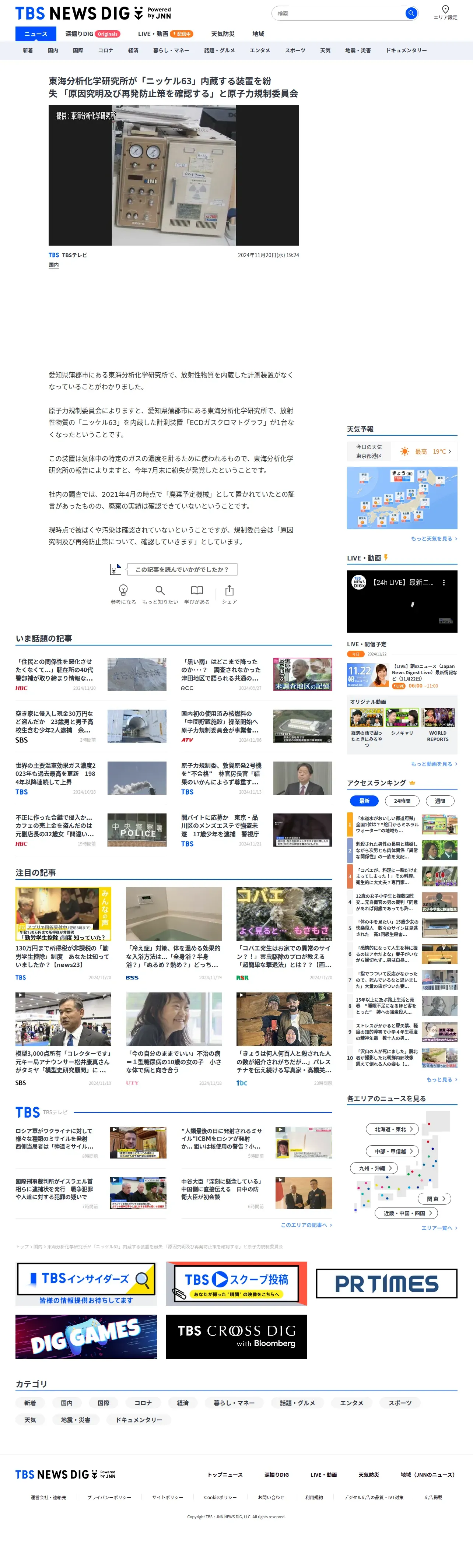Open the TBSスクープ投稿 banner
473x1568 pixels.
(x=236, y=1283)
